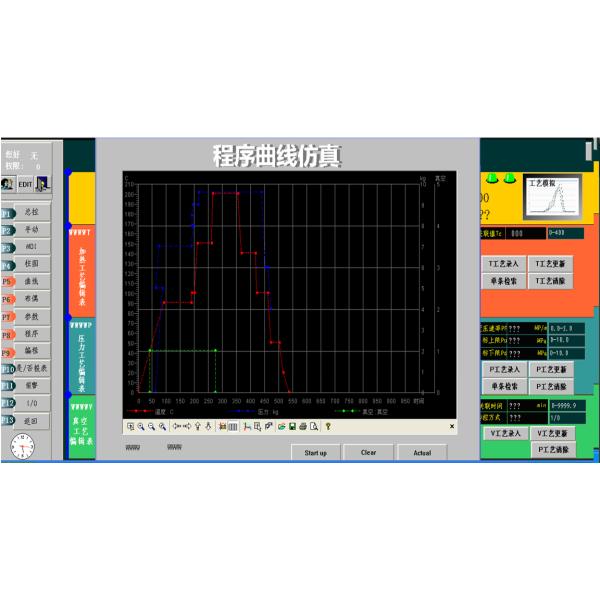Viewport: 600px width, 600px height.
Task: Switch to the 压力工艺编辑表 tab
Action: tap(81, 357)
